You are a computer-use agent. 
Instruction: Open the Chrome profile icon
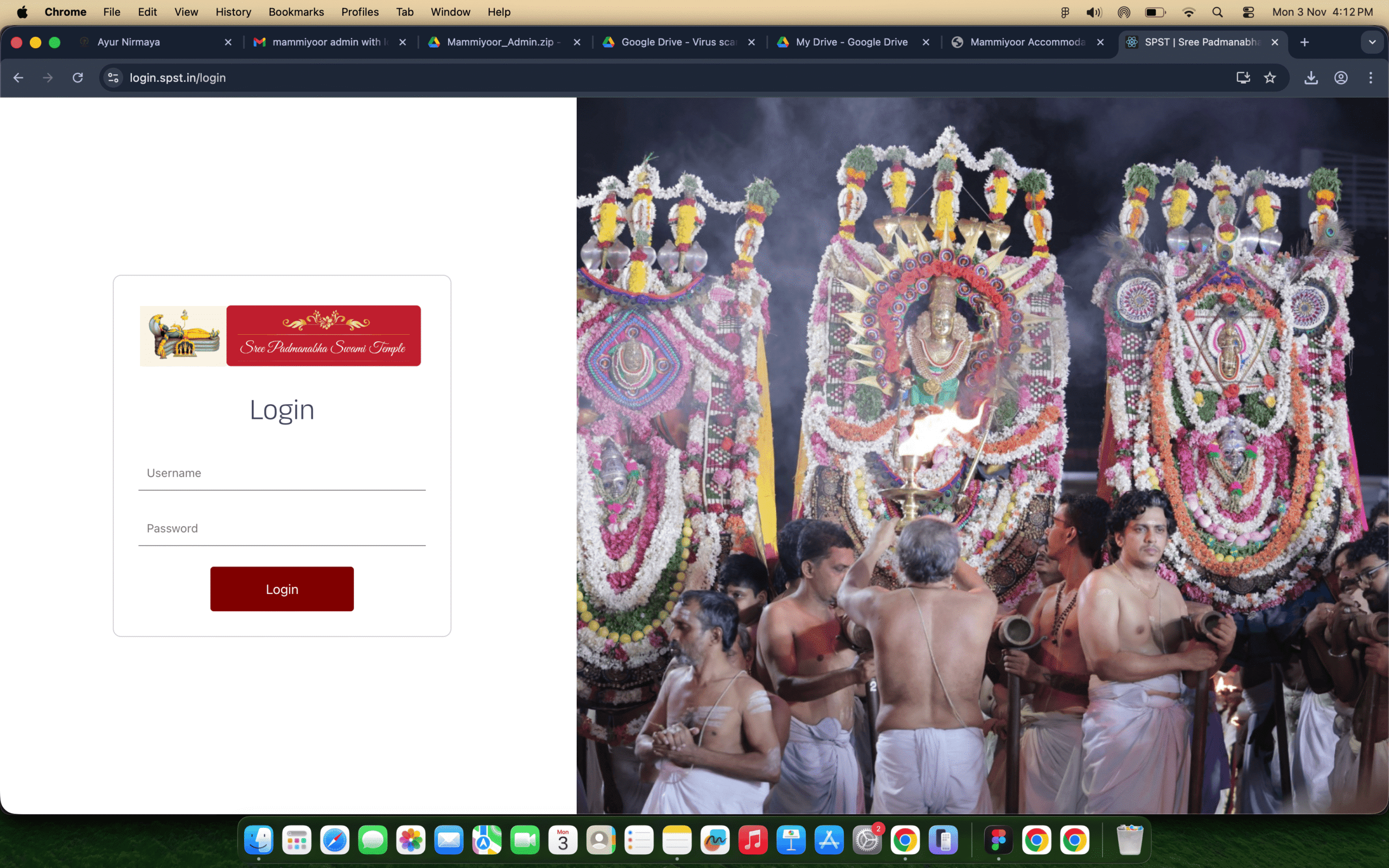[1341, 78]
